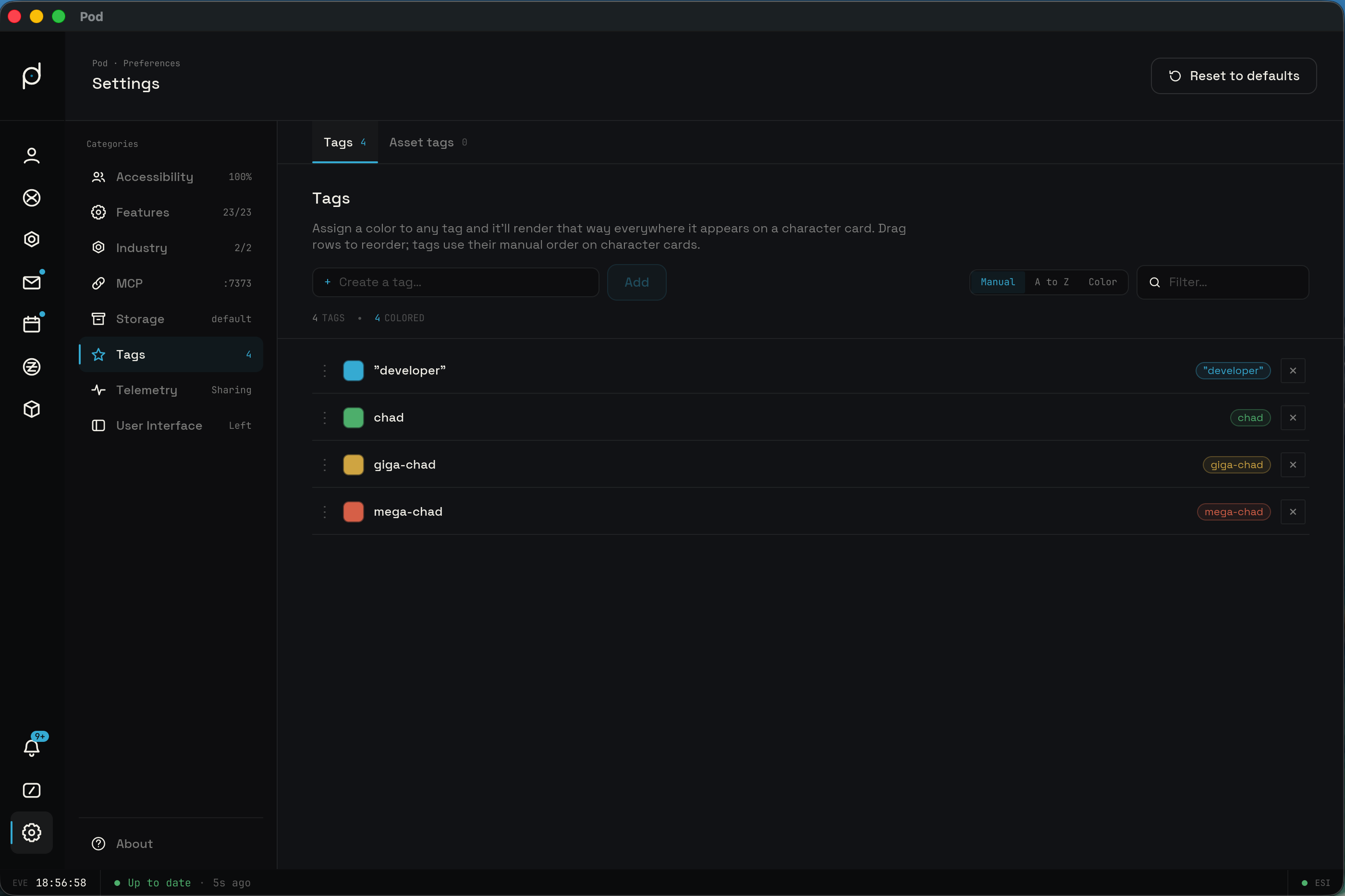Image resolution: width=1345 pixels, height=896 pixels.
Task: Open the Calendar icon in sidebar
Action: click(31, 324)
